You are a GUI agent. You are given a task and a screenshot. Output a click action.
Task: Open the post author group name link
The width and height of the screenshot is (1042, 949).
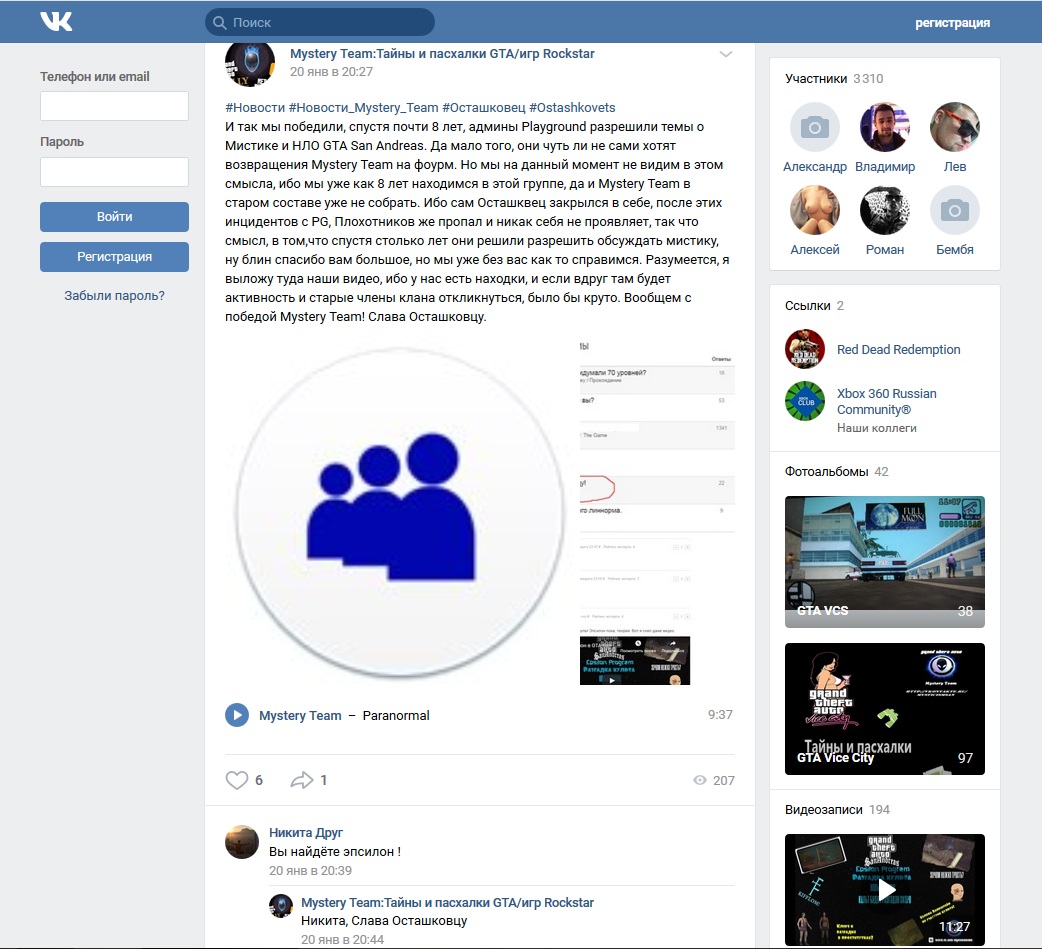[442, 54]
